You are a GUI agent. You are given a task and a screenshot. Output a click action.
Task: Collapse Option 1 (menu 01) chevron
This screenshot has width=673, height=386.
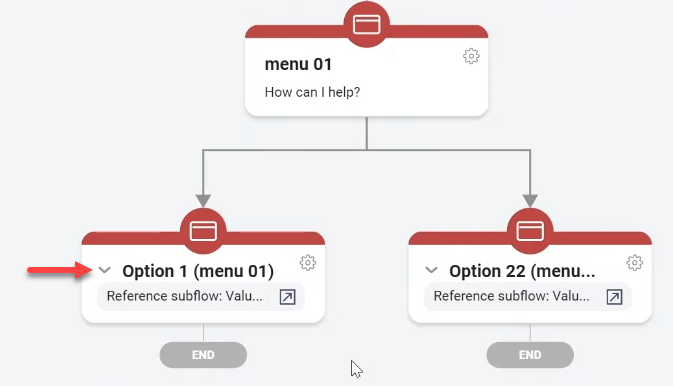(x=105, y=271)
